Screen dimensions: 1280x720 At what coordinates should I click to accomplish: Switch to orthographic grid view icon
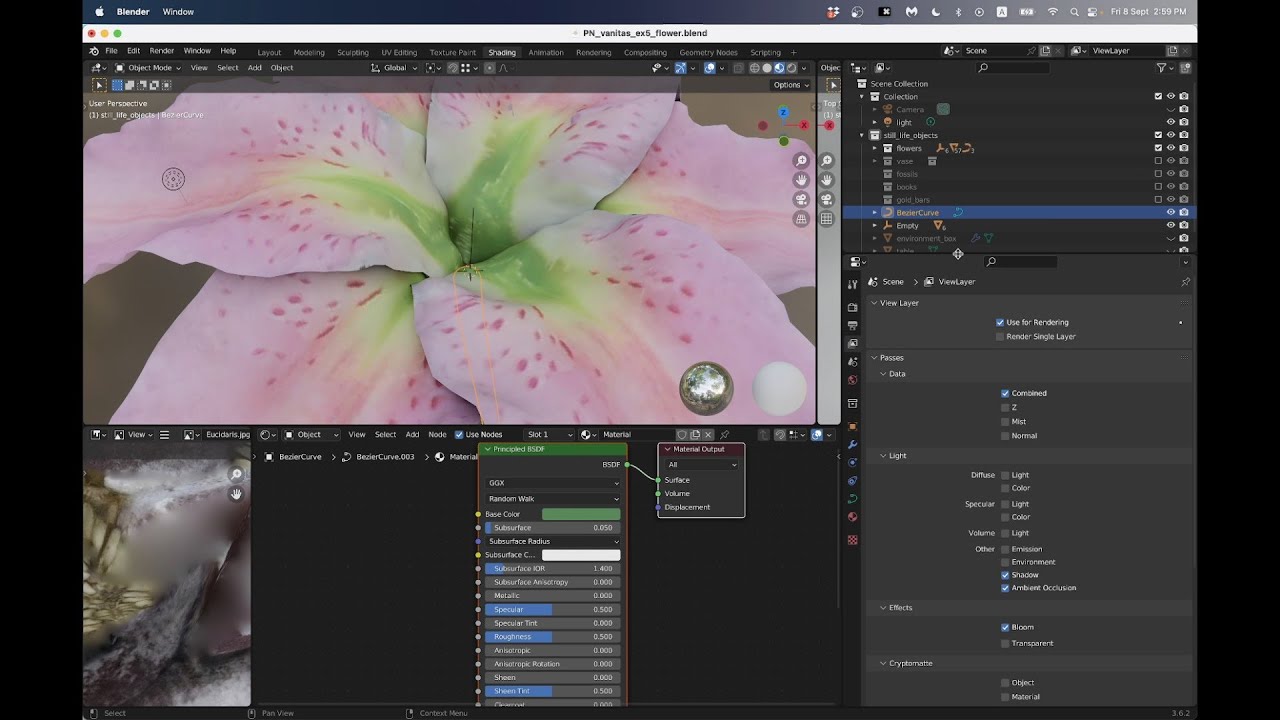(801, 218)
